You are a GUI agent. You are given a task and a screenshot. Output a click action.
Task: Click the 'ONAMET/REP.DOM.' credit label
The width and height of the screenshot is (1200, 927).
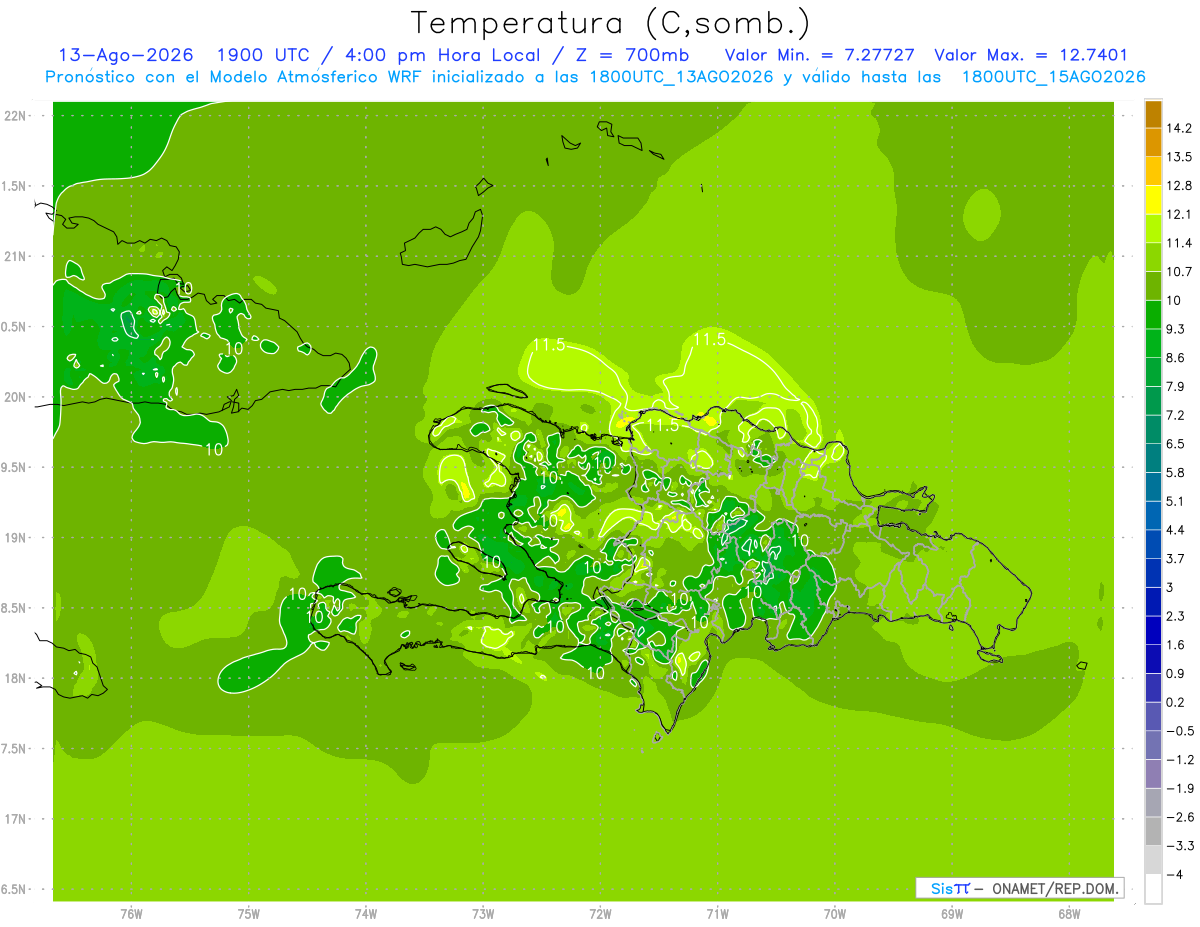tap(1055, 888)
